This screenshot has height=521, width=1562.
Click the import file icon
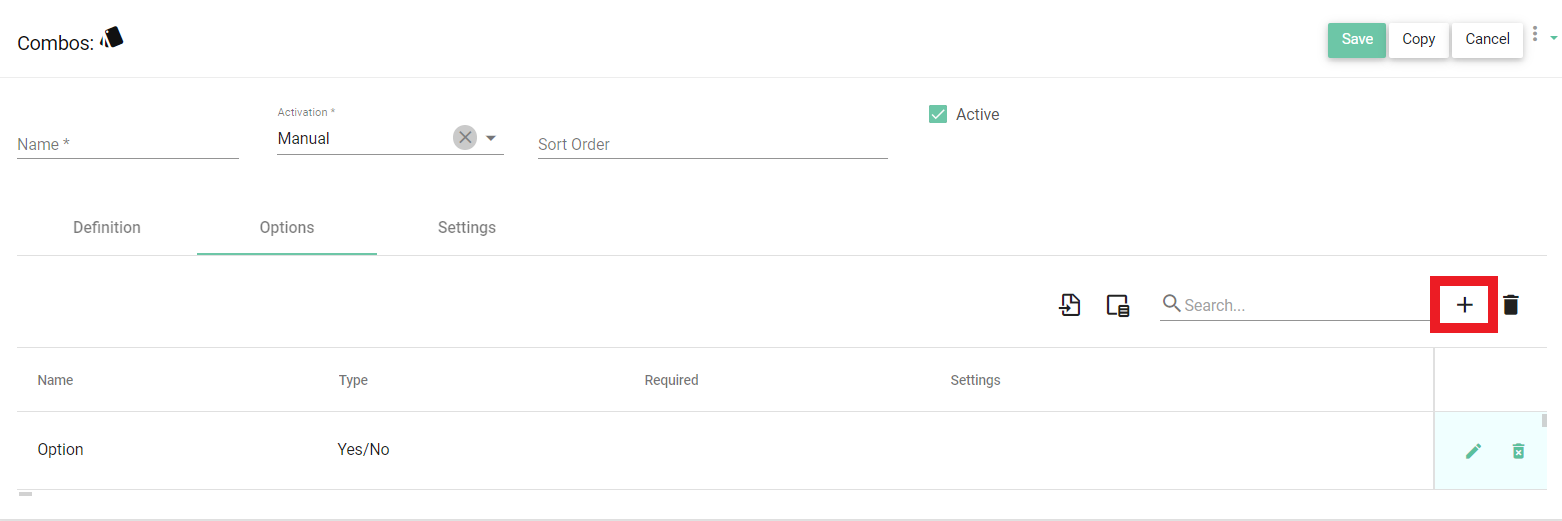[x=1070, y=305]
